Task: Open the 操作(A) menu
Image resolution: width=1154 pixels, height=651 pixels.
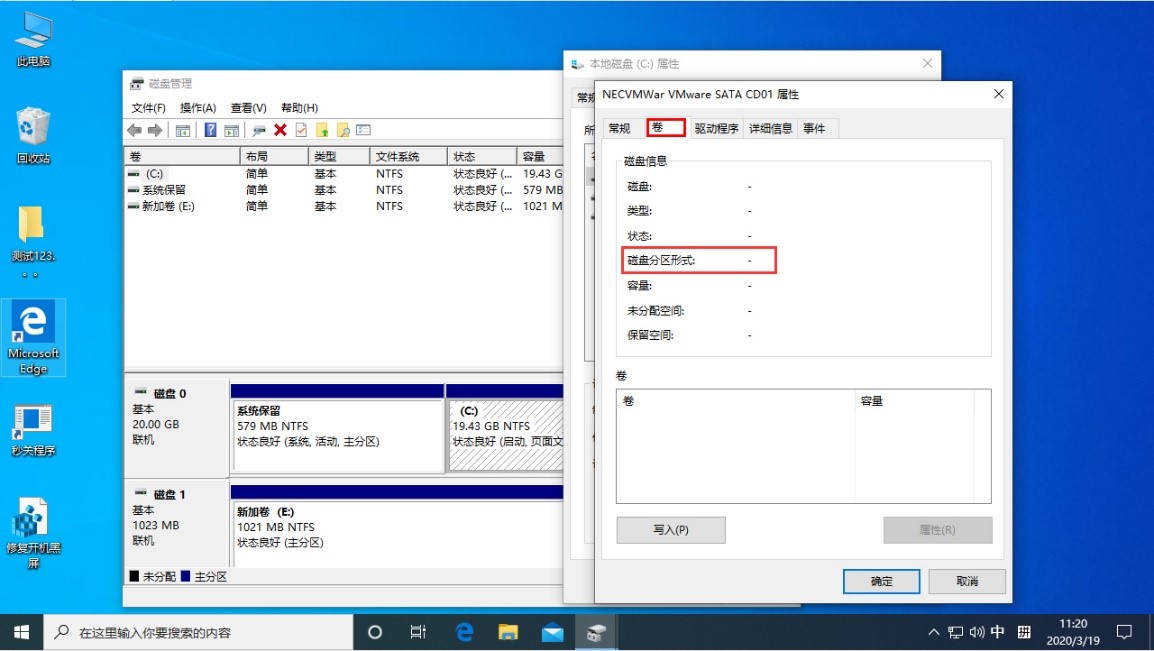Action: tap(198, 108)
